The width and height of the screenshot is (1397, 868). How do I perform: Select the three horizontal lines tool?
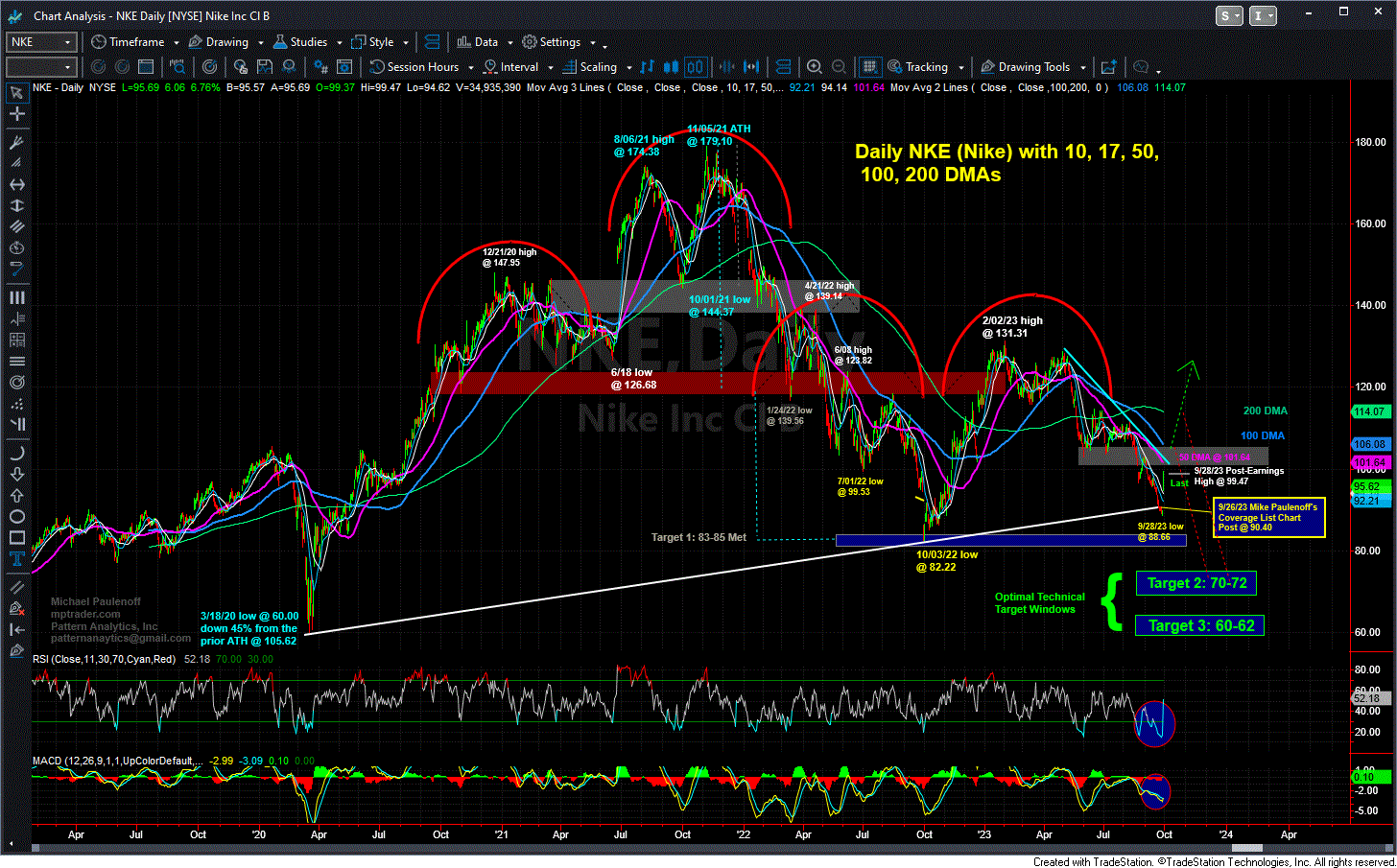tap(16, 361)
